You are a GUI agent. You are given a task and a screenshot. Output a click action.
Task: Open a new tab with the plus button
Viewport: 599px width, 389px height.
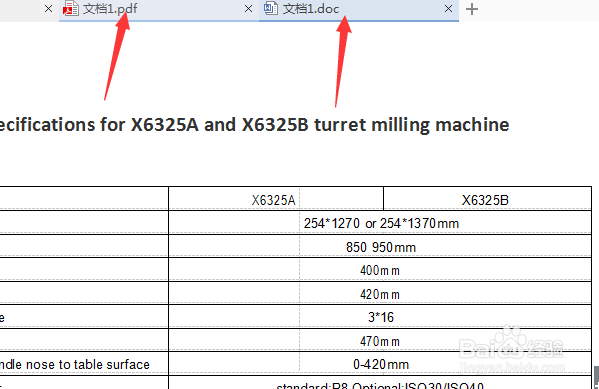(x=472, y=9)
